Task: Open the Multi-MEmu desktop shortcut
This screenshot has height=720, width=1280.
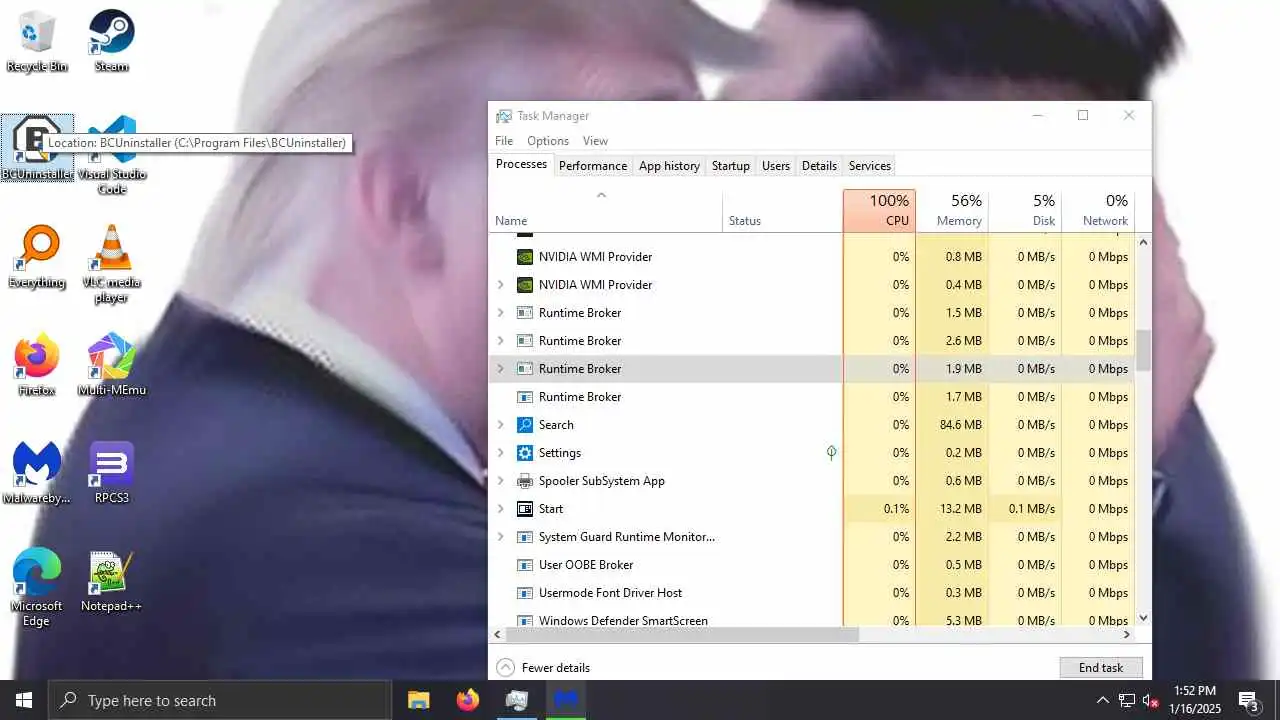Action: tap(112, 365)
